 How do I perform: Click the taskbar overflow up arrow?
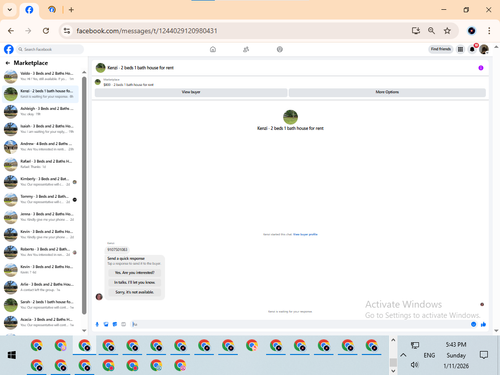pos(393,340)
